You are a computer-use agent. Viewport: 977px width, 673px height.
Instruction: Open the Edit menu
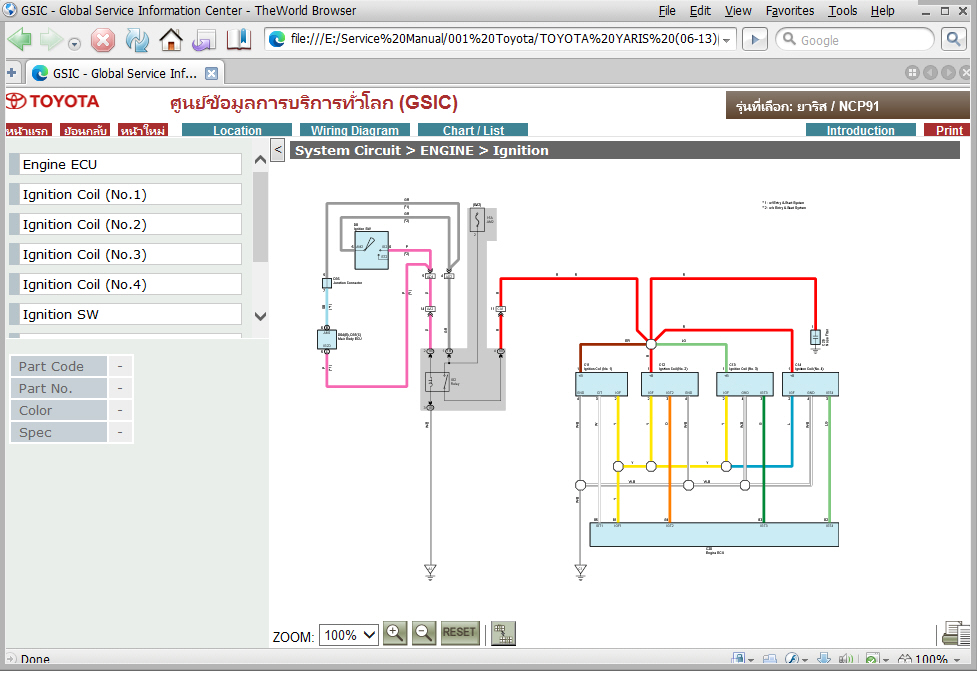[x=700, y=11]
